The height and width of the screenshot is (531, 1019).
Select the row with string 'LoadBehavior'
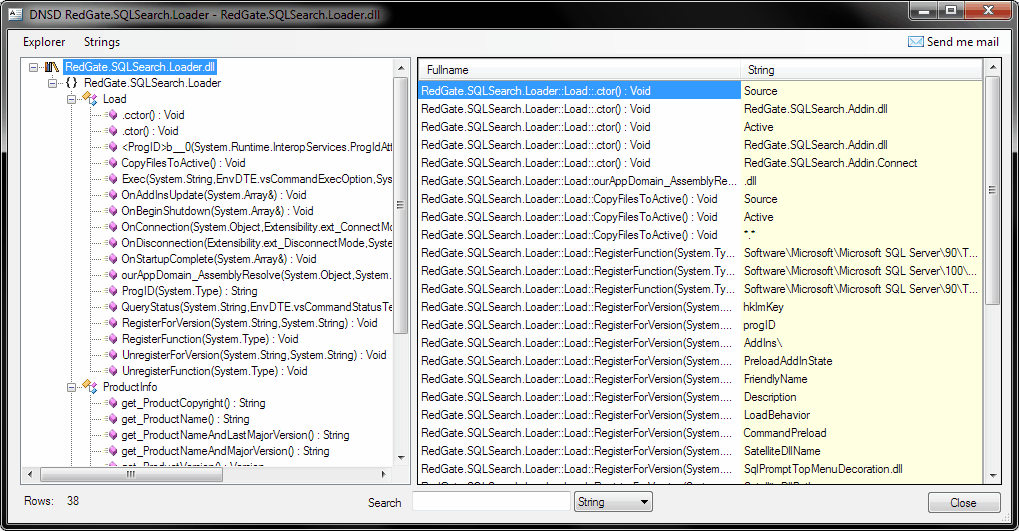tap(701, 415)
